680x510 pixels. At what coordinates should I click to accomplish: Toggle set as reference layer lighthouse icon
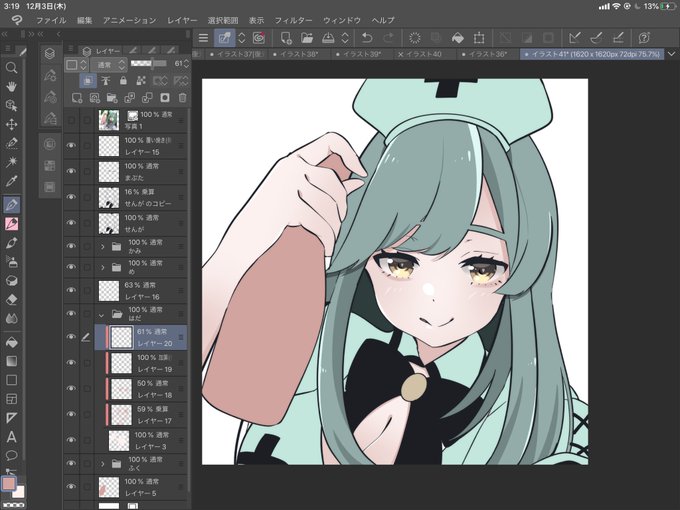pos(105,81)
